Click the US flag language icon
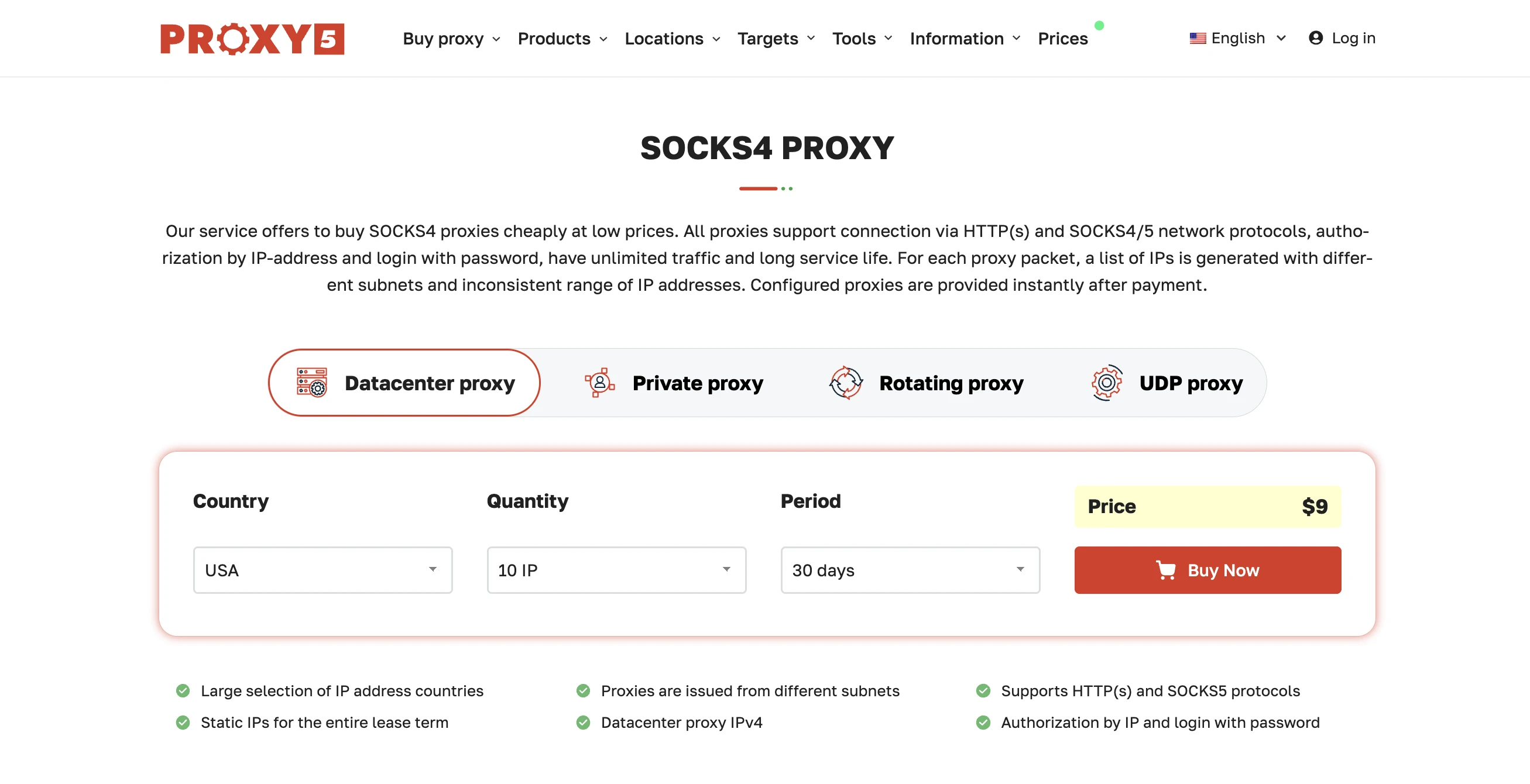The image size is (1530, 784). pos(1198,39)
